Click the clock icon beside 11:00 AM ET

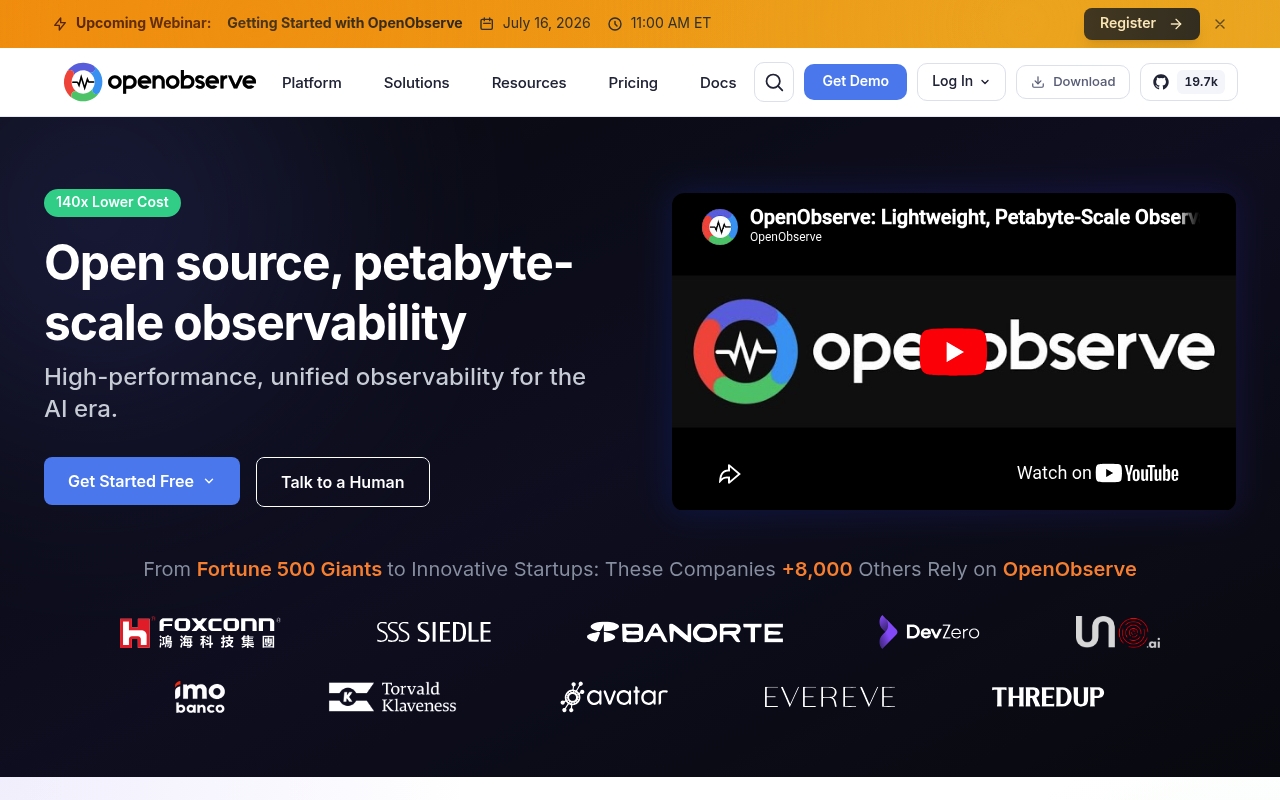click(615, 24)
